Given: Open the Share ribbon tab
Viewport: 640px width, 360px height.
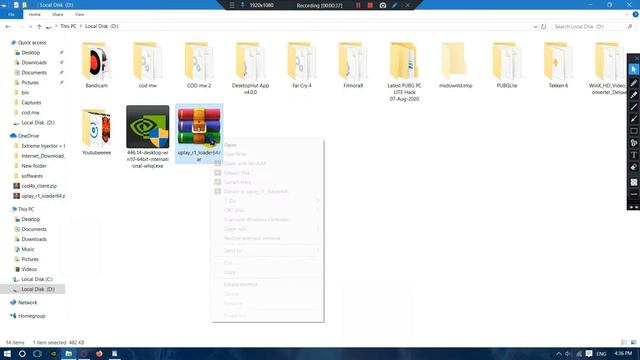Looking at the screenshot, I should pos(58,14).
